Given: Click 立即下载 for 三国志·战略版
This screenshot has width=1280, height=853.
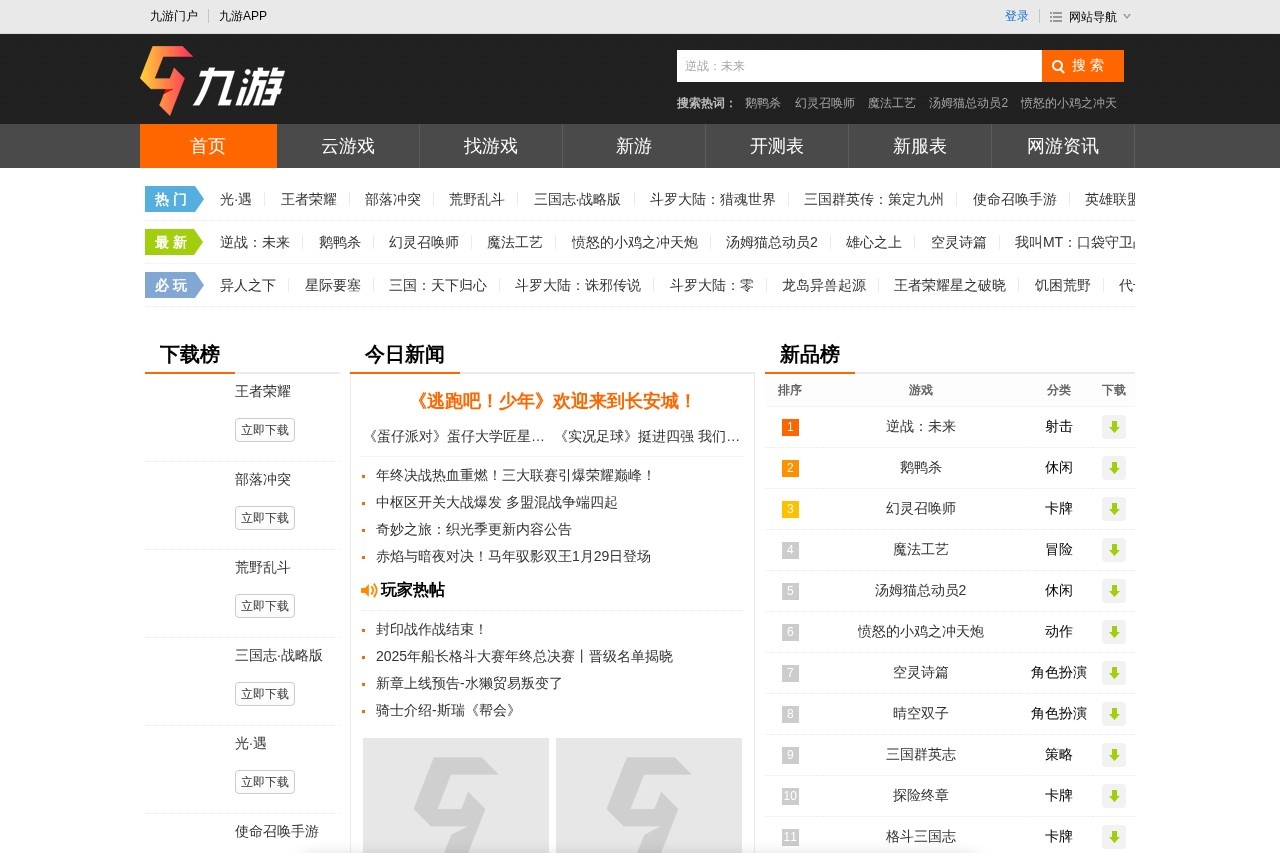Looking at the screenshot, I should point(265,694).
